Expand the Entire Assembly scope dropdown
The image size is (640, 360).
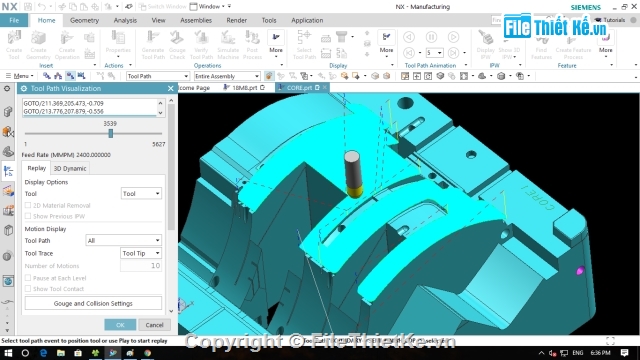227,76
